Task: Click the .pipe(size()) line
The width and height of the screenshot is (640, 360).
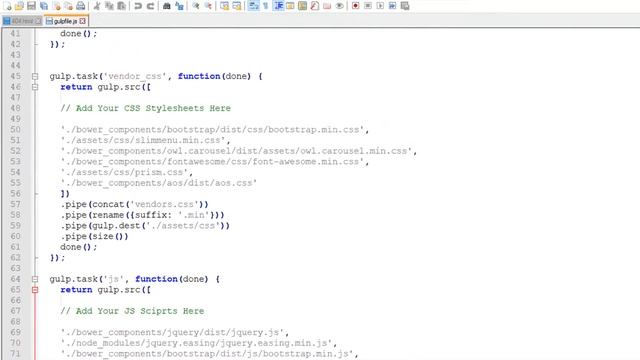Action: tap(94, 236)
